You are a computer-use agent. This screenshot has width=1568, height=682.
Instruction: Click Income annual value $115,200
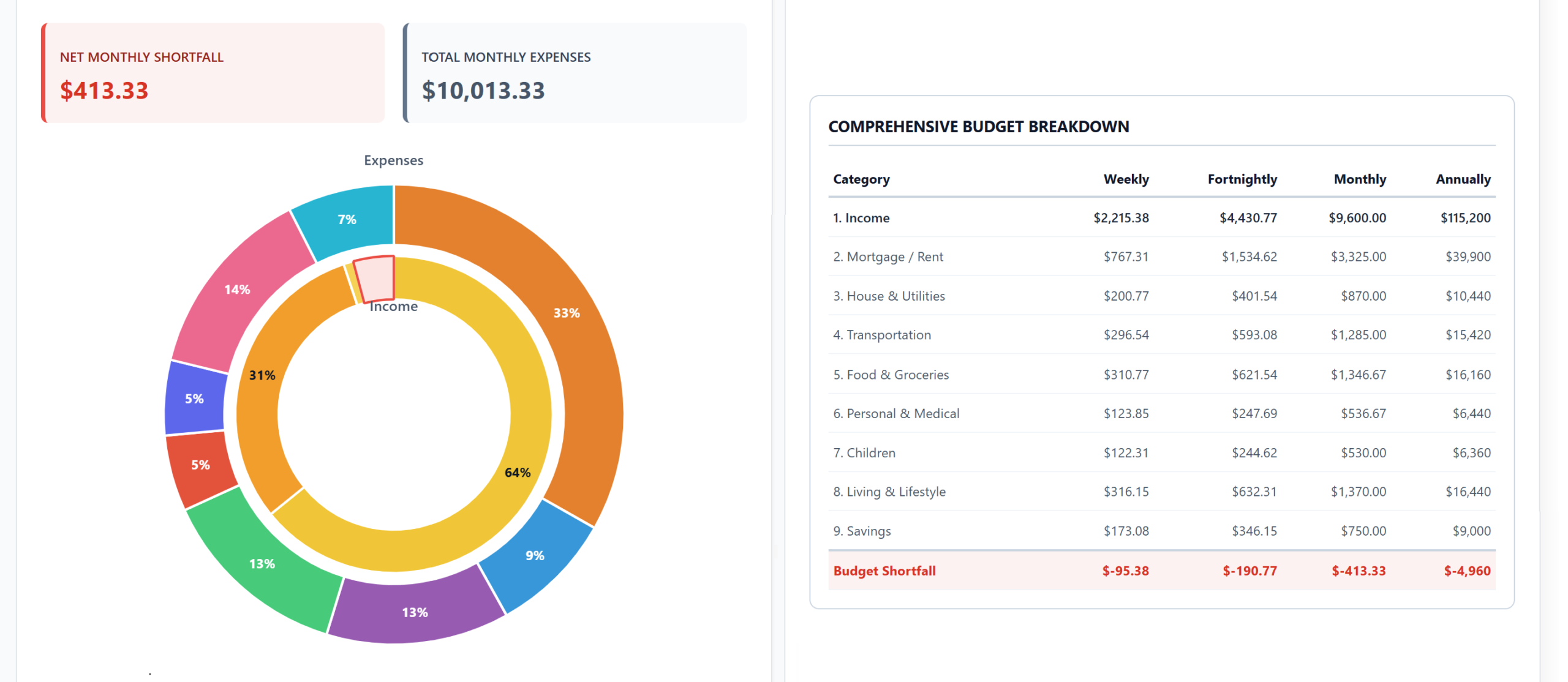(1466, 218)
